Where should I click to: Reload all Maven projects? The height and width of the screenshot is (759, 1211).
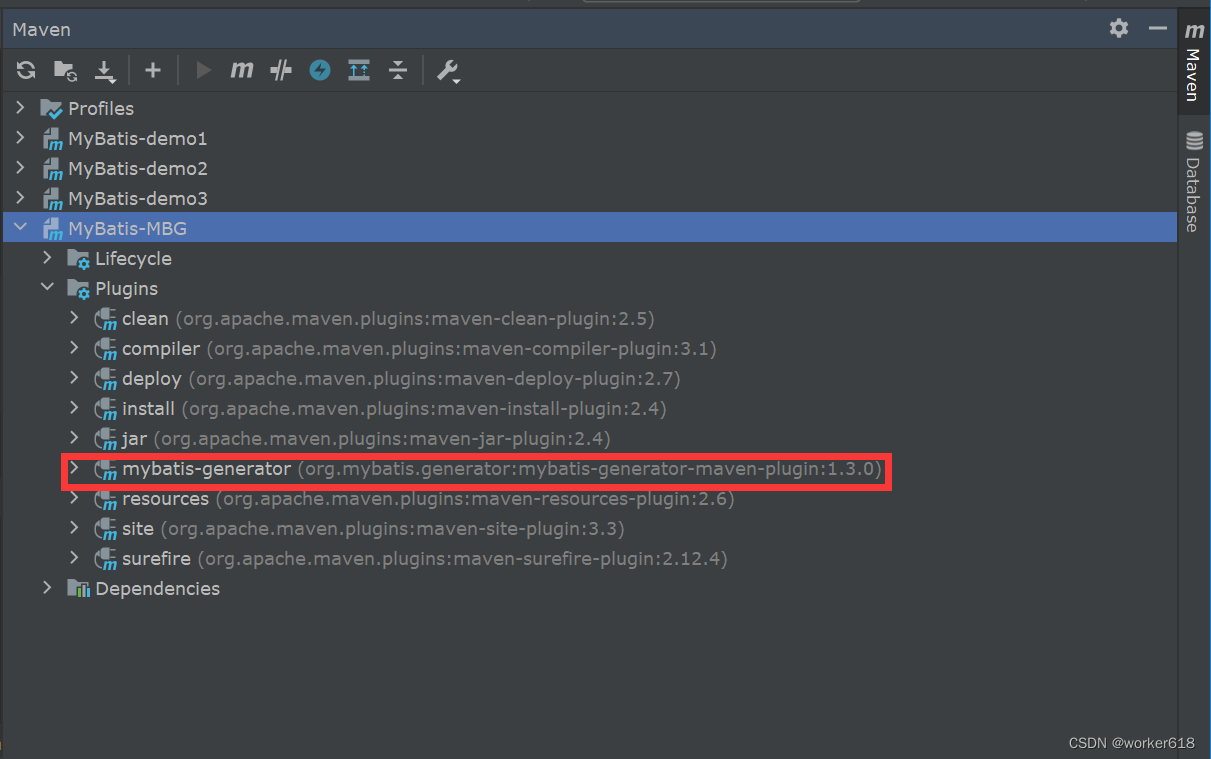click(x=27, y=70)
